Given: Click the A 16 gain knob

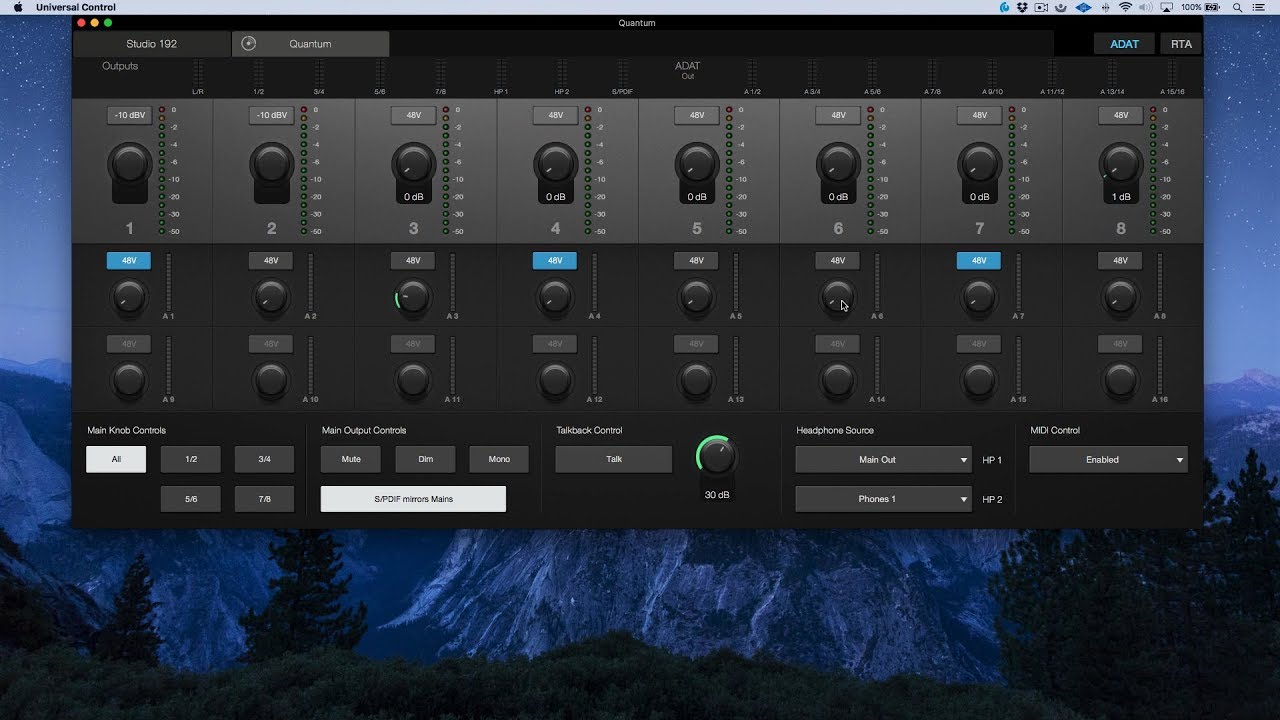Looking at the screenshot, I should [1120, 380].
